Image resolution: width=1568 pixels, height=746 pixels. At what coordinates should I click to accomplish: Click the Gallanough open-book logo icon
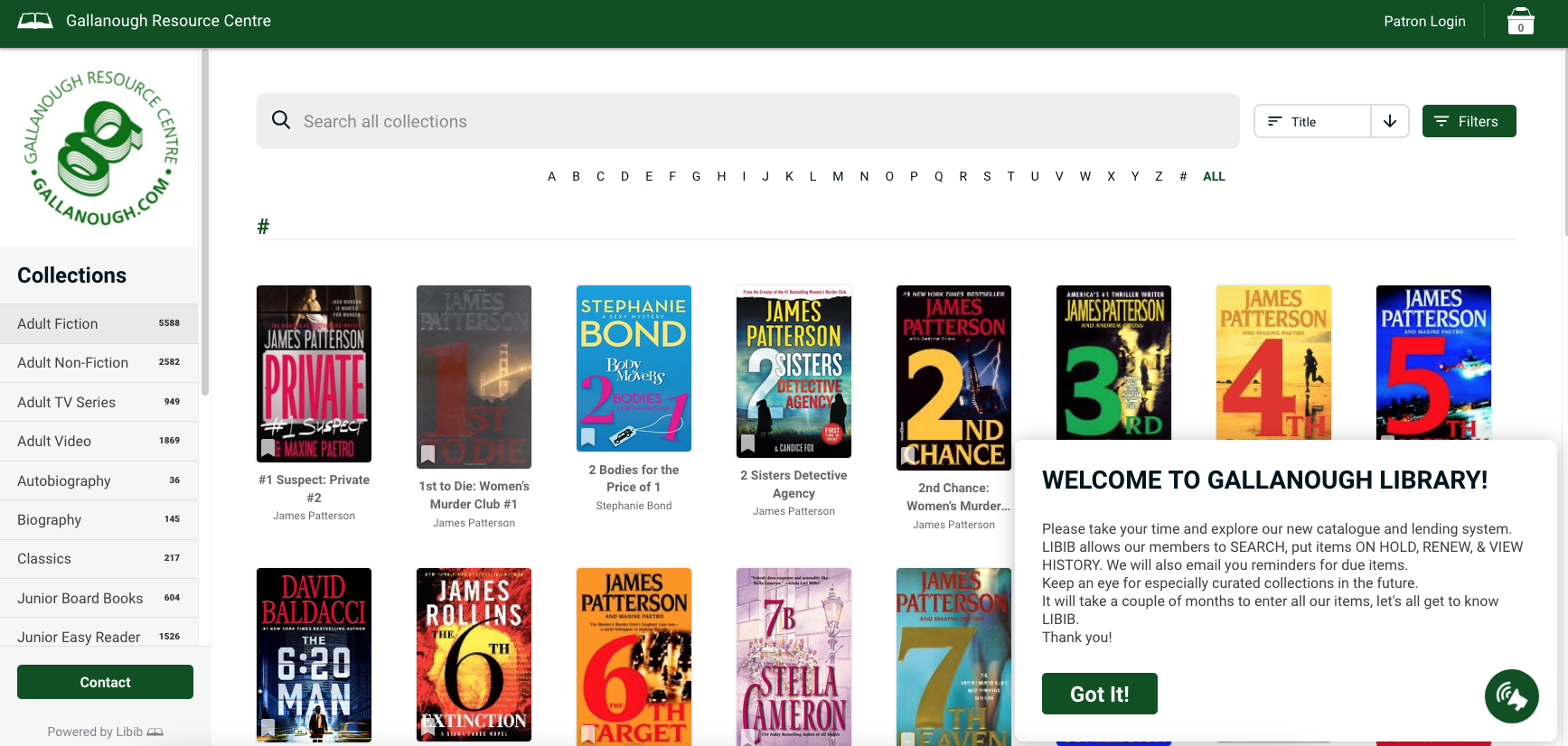pos(35,21)
